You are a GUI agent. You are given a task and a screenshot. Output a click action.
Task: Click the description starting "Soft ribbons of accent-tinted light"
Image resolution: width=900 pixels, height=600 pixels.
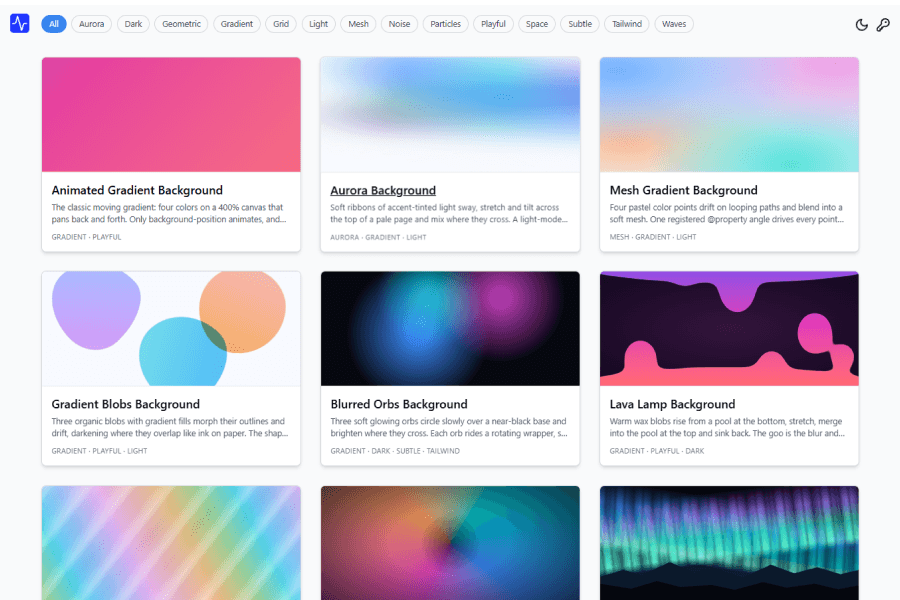(x=449, y=213)
